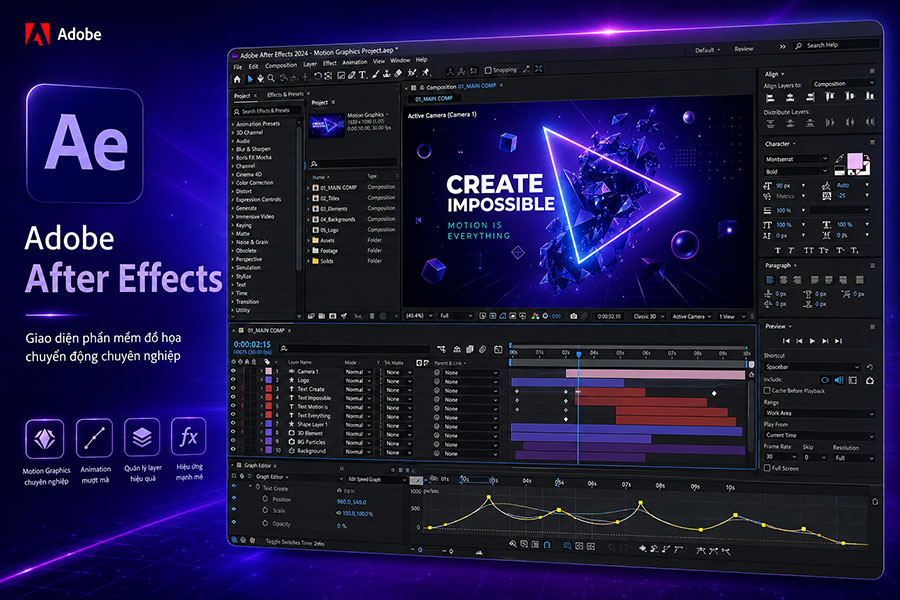
Task: Open the composition mini-flowchart icon in timeline
Action: [441, 349]
